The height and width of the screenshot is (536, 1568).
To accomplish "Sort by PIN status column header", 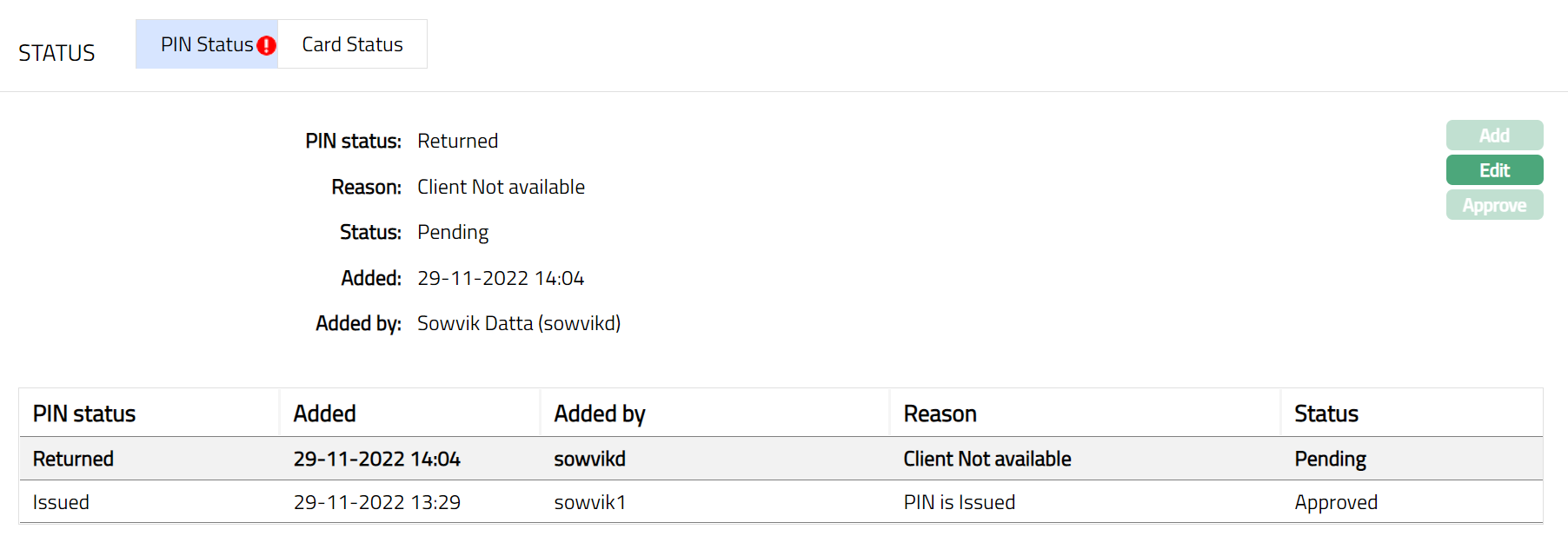I will 84,414.
